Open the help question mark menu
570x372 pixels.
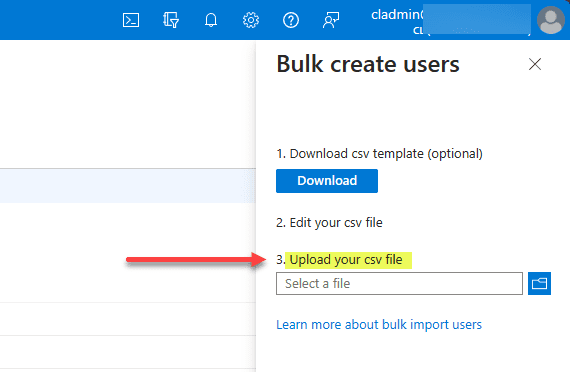click(x=291, y=20)
